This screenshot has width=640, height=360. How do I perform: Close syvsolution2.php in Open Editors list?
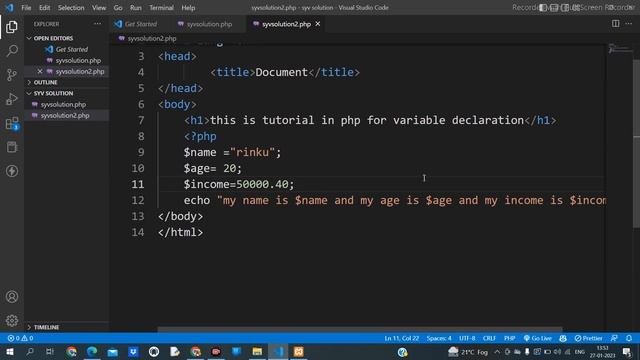pyautogui.click(x=40, y=71)
